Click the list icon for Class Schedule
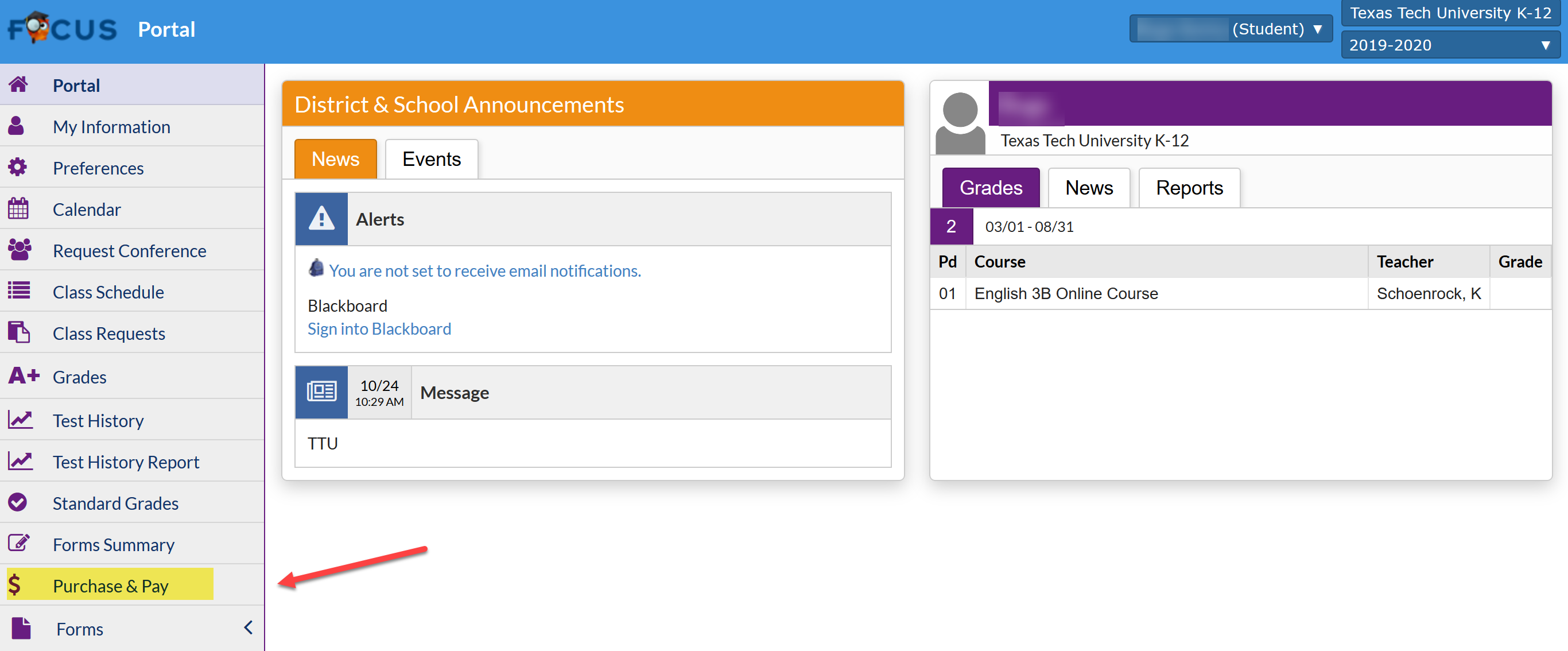Screen dimensions: 1568x651 [19, 290]
